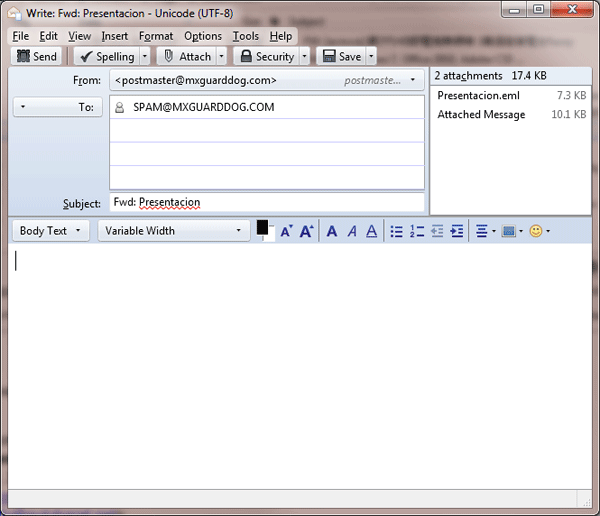The width and height of the screenshot is (600, 516).
Task: Click the indent text icon
Action: pyautogui.click(x=457, y=231)
